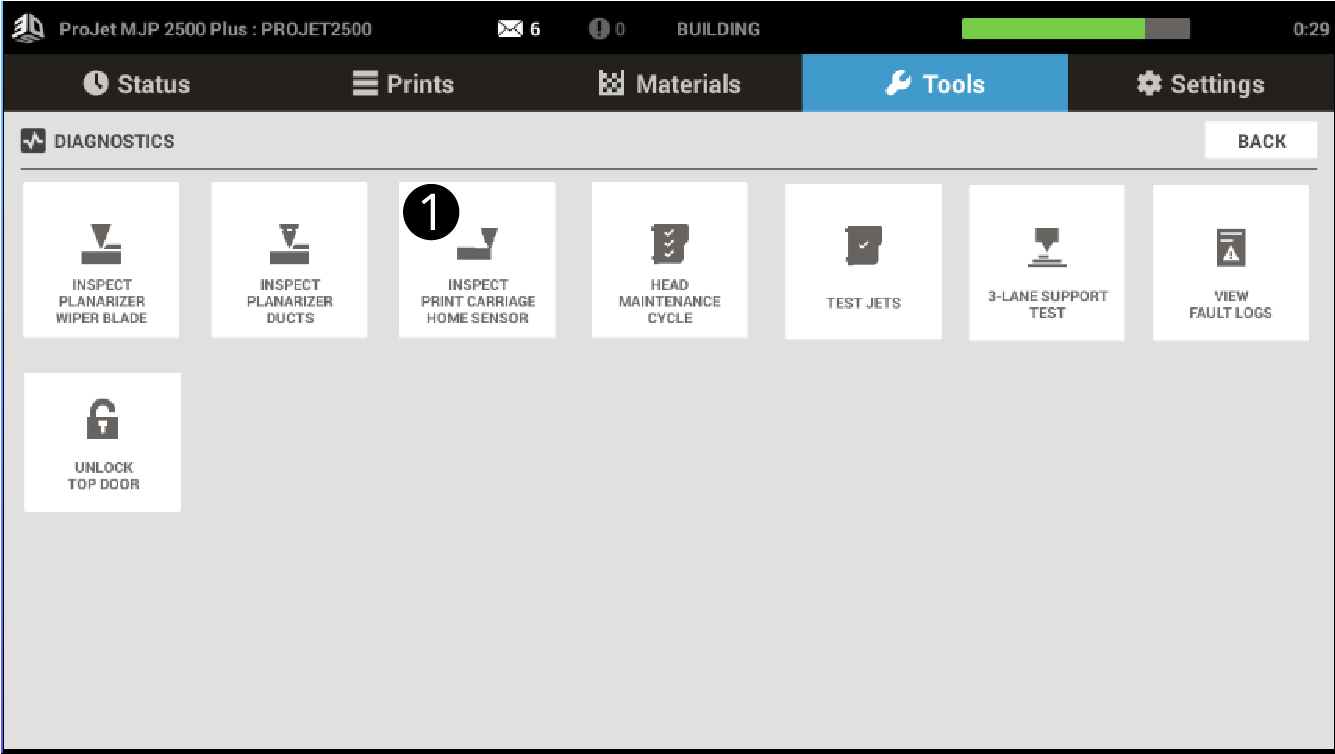Click the BUILDING status text
This screenshot has width=1335, height=754.
718,29
